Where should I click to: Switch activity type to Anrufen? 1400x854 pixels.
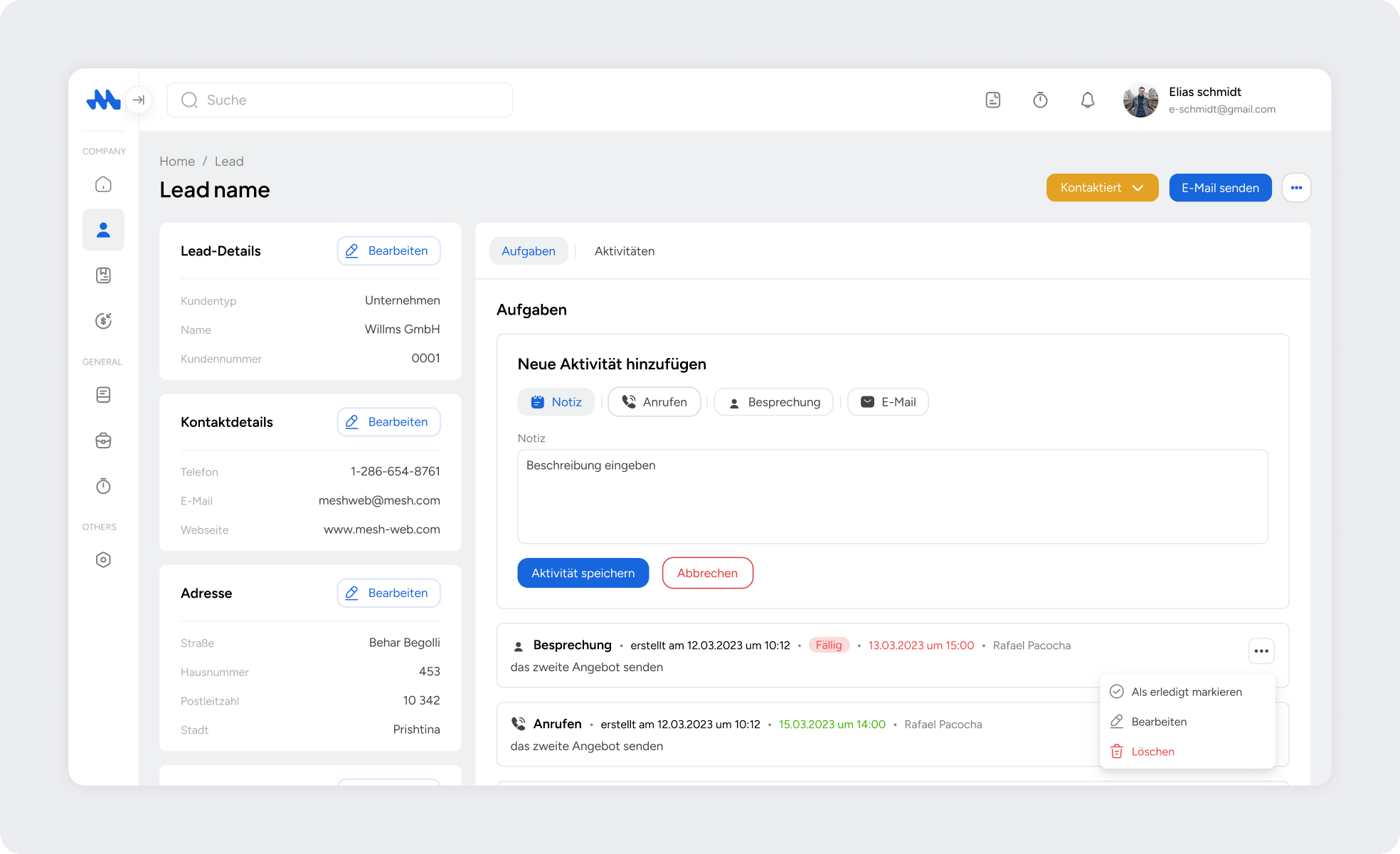[654, 401]
